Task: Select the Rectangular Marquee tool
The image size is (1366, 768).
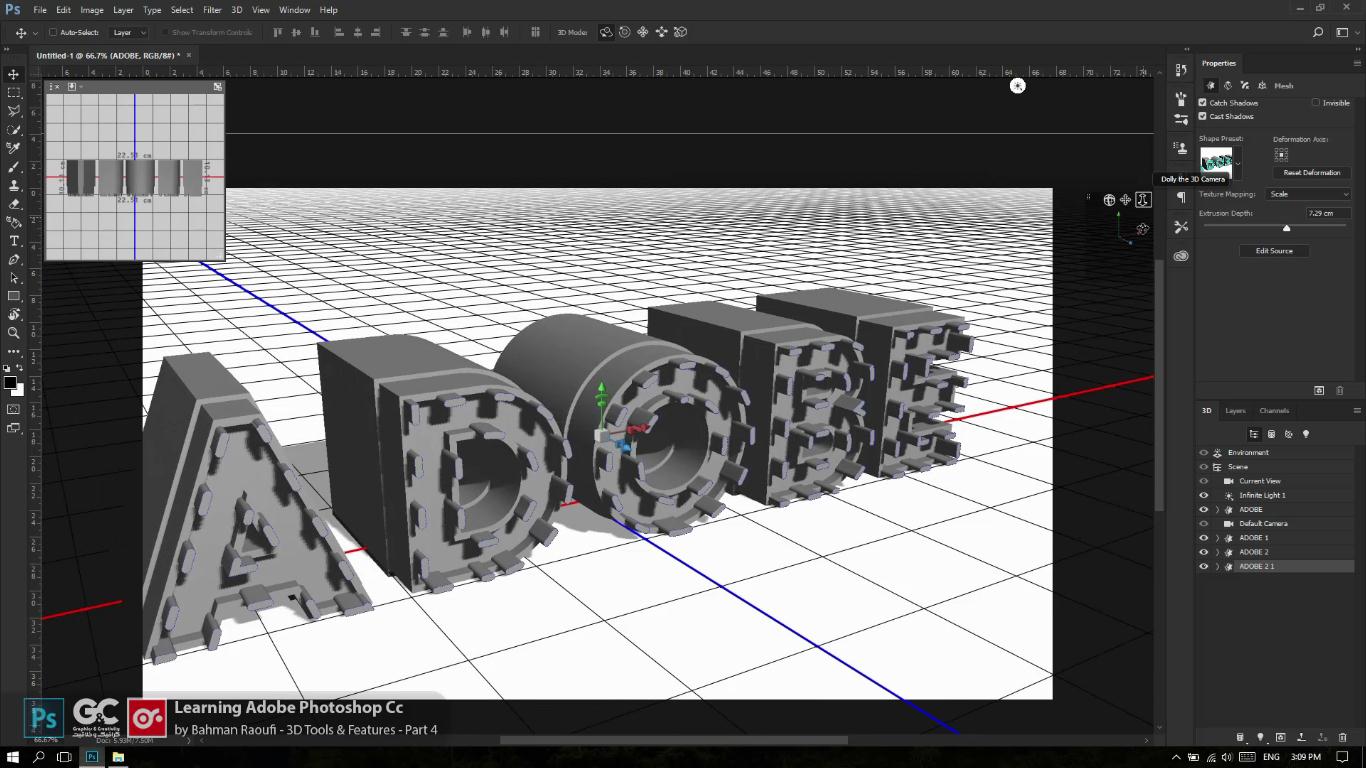Action: coord(14,92)
